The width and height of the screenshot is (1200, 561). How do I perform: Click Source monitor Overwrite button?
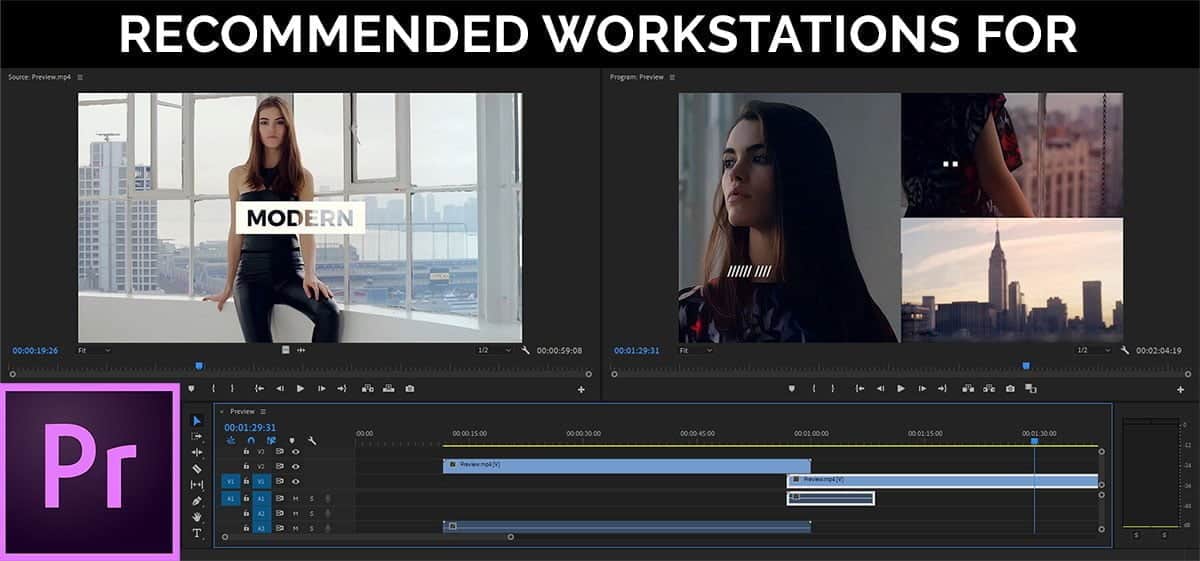click(388, 388)
